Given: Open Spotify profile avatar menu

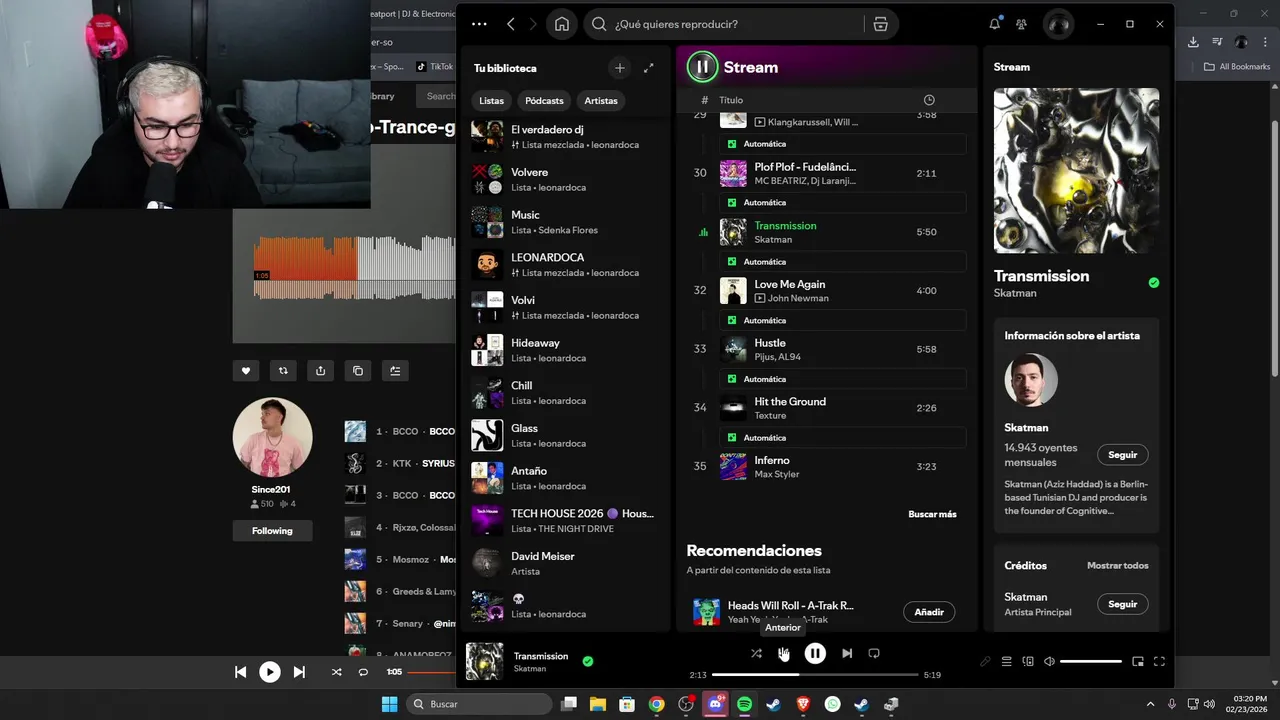Looking at the screenshot, I should 1058,24.
